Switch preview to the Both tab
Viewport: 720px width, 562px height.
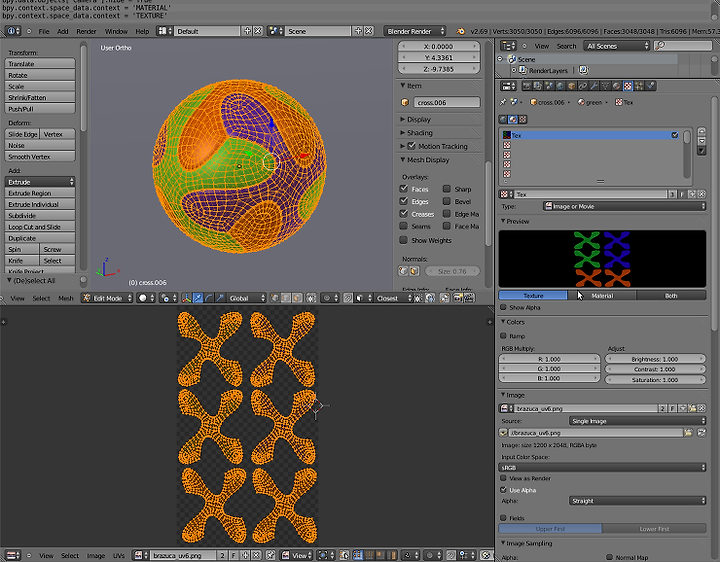671,296
